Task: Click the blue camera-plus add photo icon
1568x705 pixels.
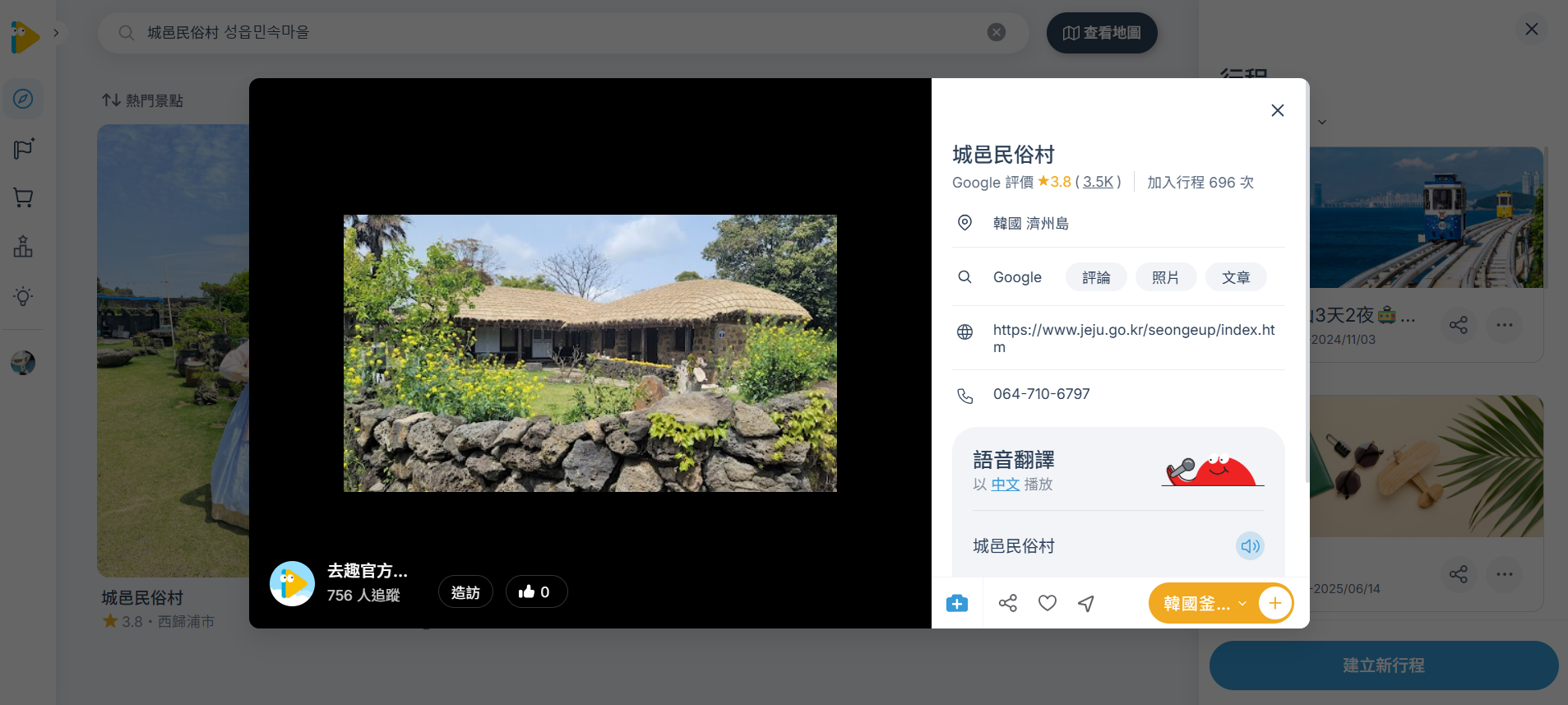Action: pyautogui.click(x=957, y=603)
